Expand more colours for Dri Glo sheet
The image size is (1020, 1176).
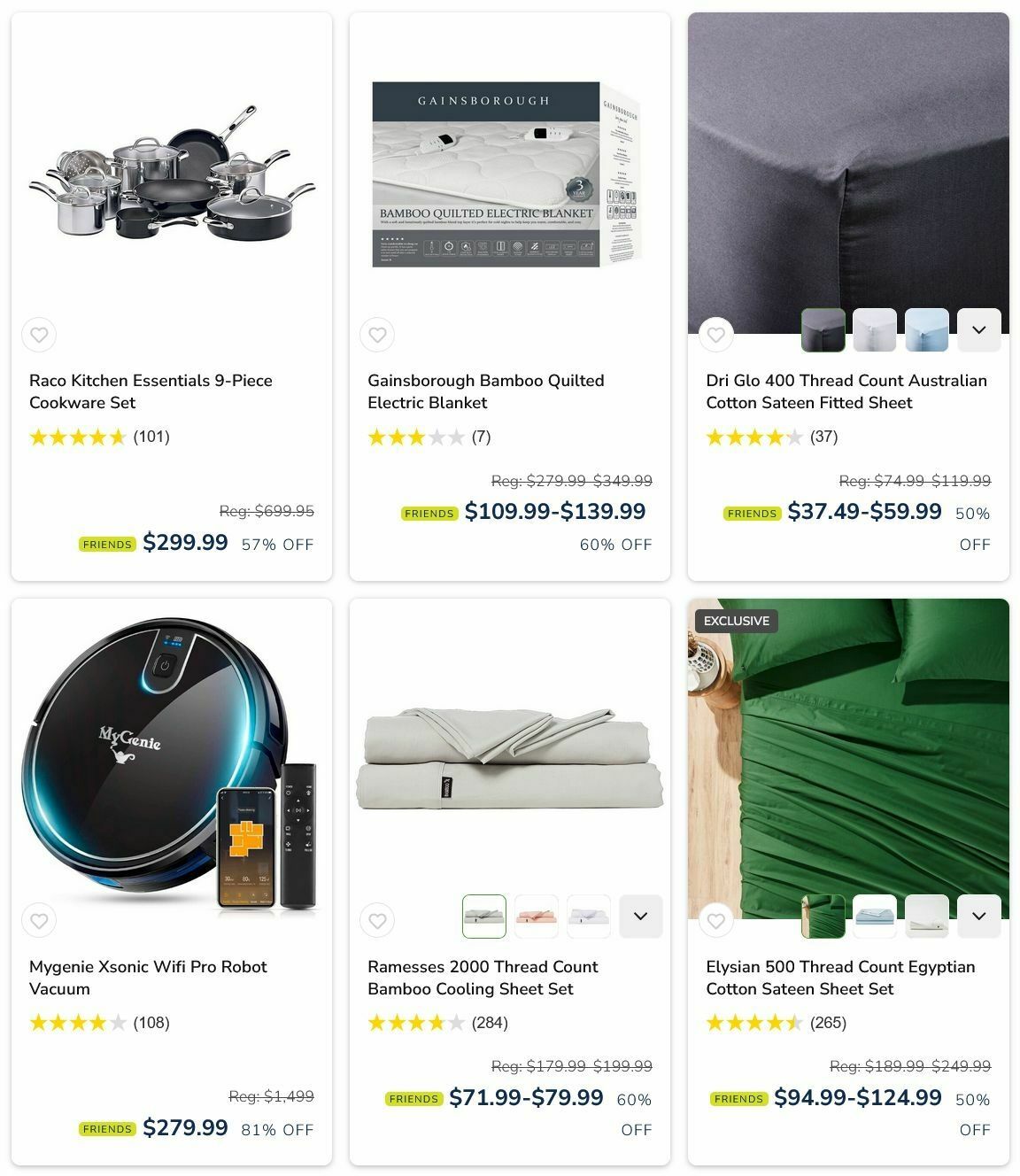click(x=979, y=330)
